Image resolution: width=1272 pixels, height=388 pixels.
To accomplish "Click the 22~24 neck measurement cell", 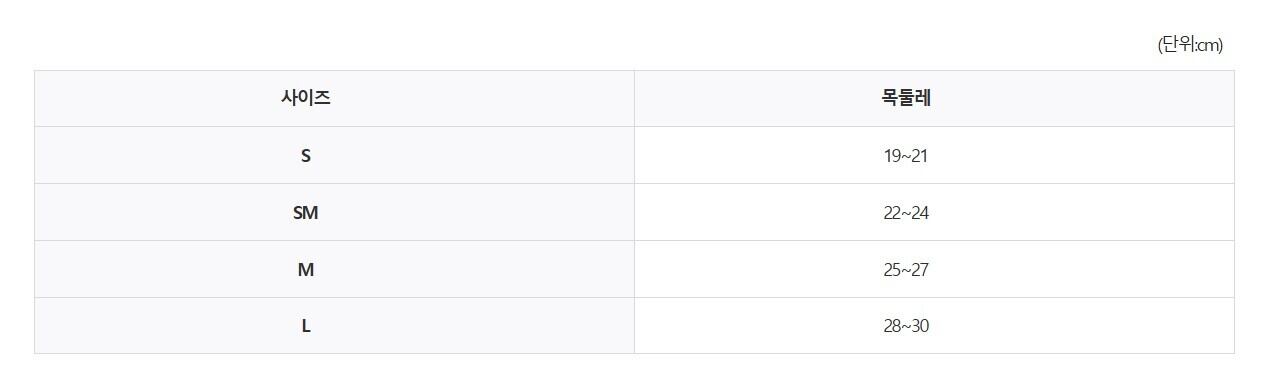I will (x=934, y=212).
